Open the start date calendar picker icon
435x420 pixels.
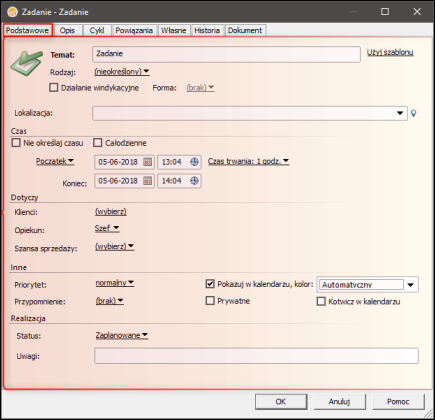pyautogui.click(x=147, y=162)
